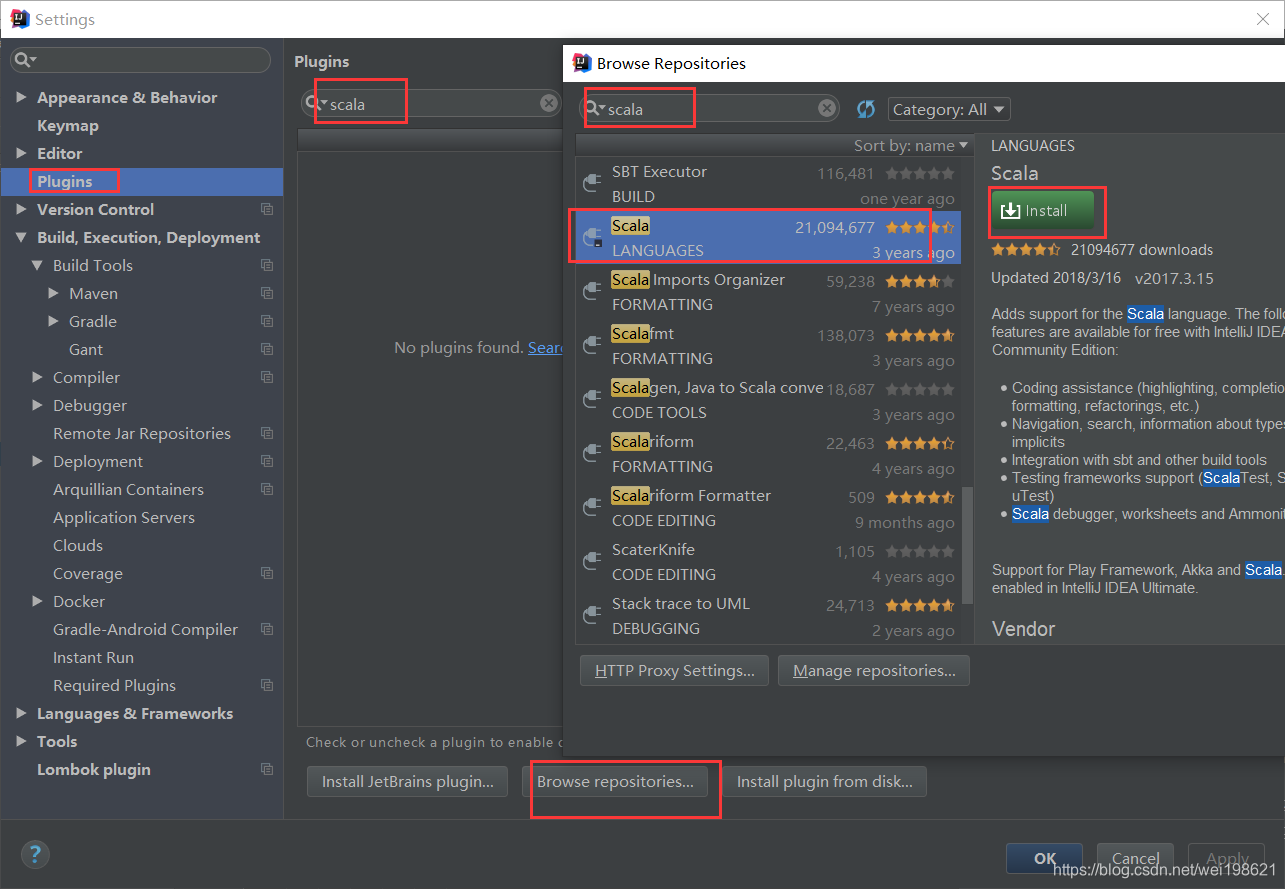Click the Browse Repositories search field
The width and height of the screenshot is (1285, 889).
tap(711, 108)
